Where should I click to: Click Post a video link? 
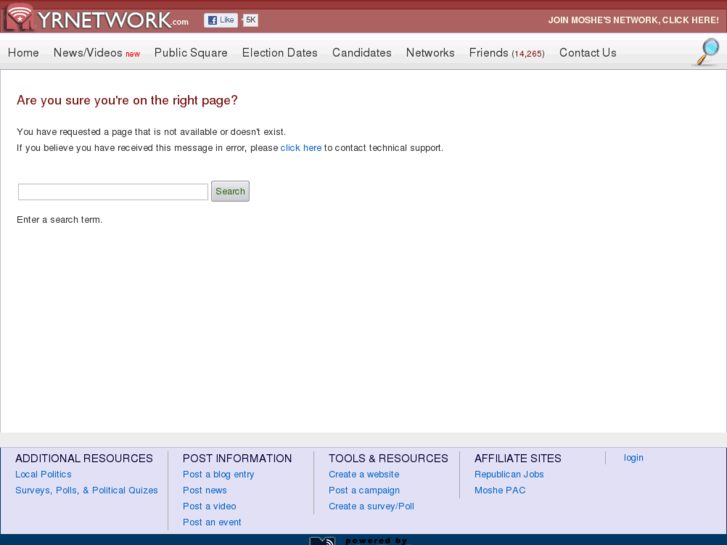pos(209,506)
